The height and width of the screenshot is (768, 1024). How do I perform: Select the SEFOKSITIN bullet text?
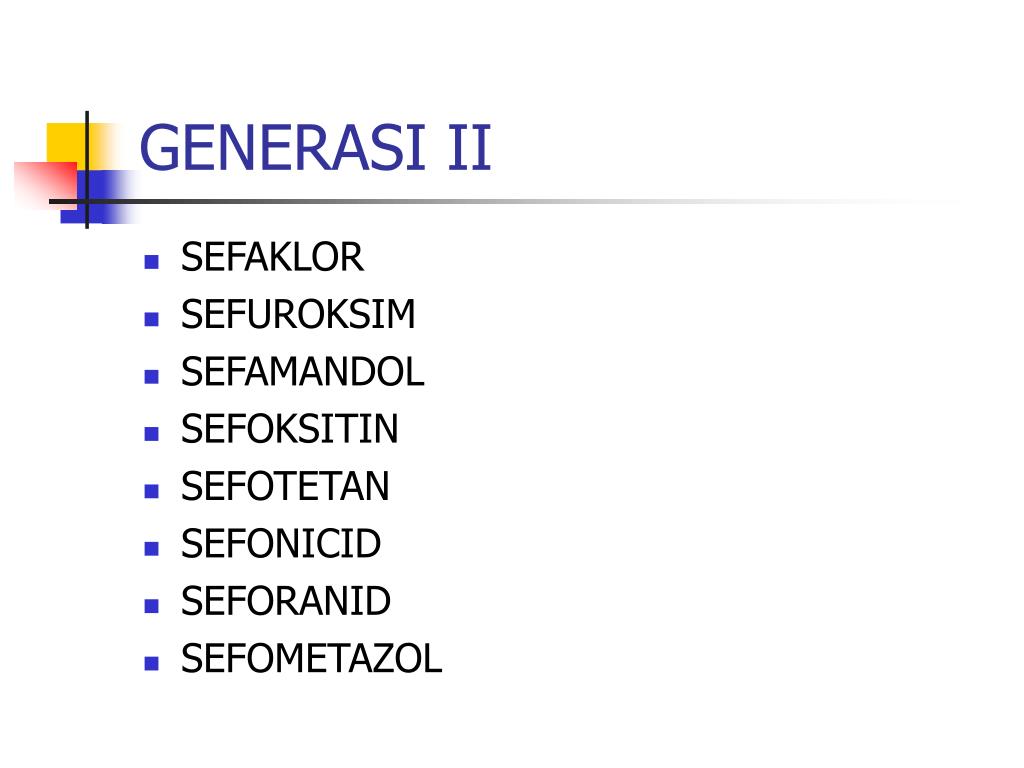(289, 429)
